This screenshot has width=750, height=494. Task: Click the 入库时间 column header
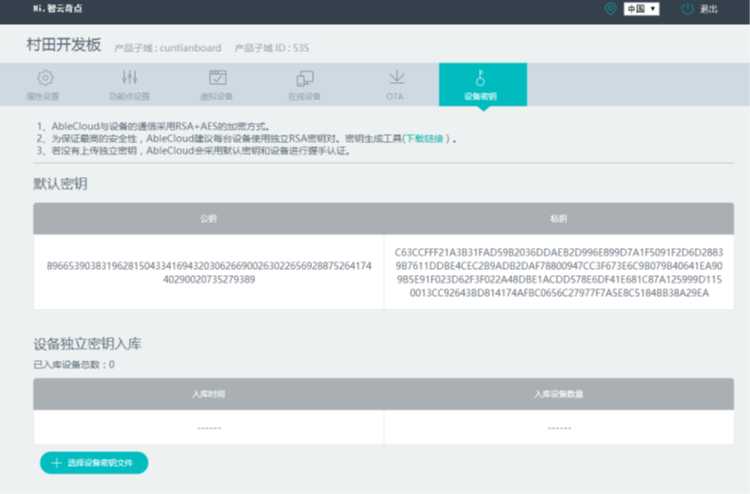point(209,394)
